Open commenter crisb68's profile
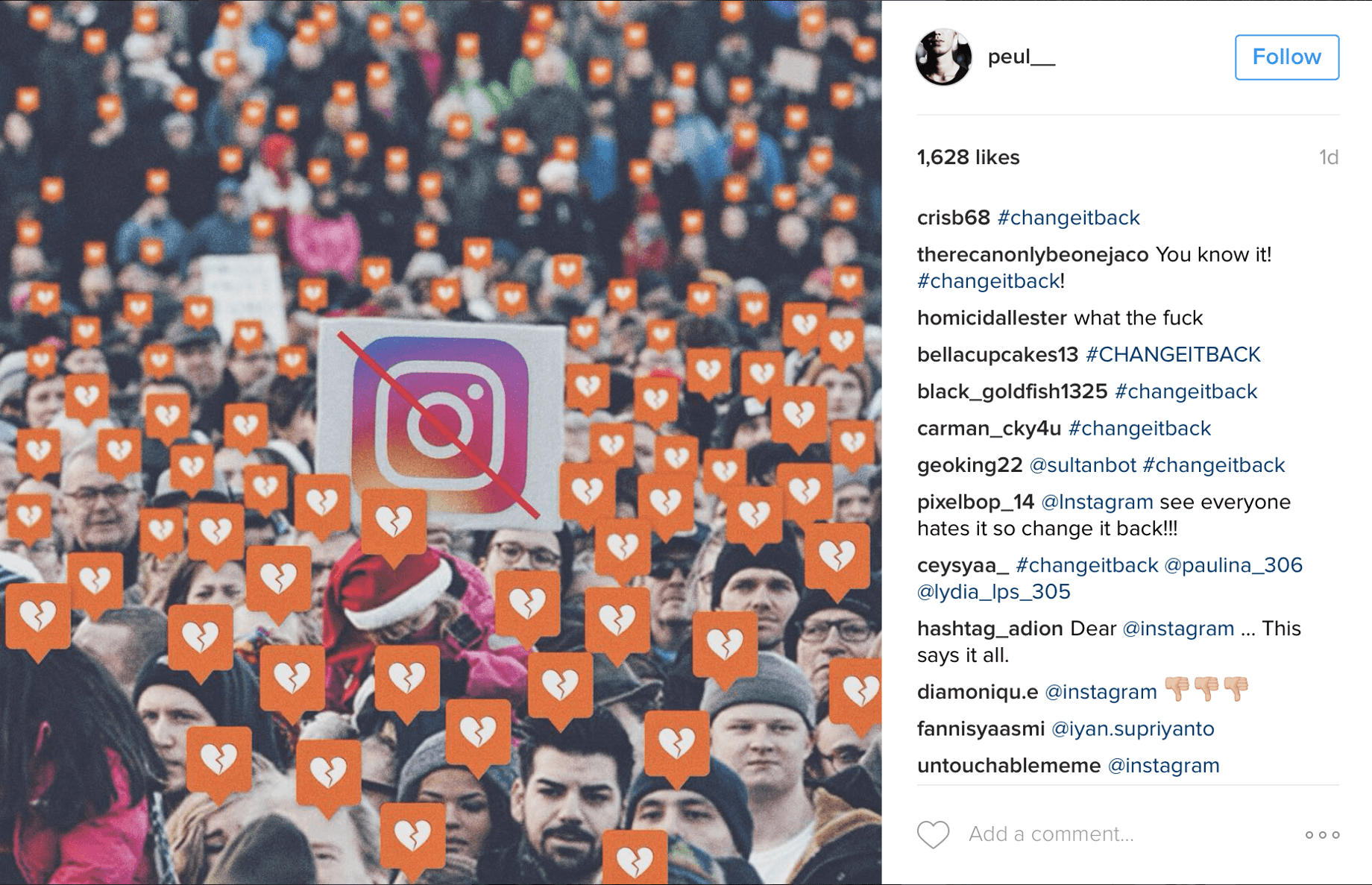Screen dimensions: 1372x885 coord(953,218)
